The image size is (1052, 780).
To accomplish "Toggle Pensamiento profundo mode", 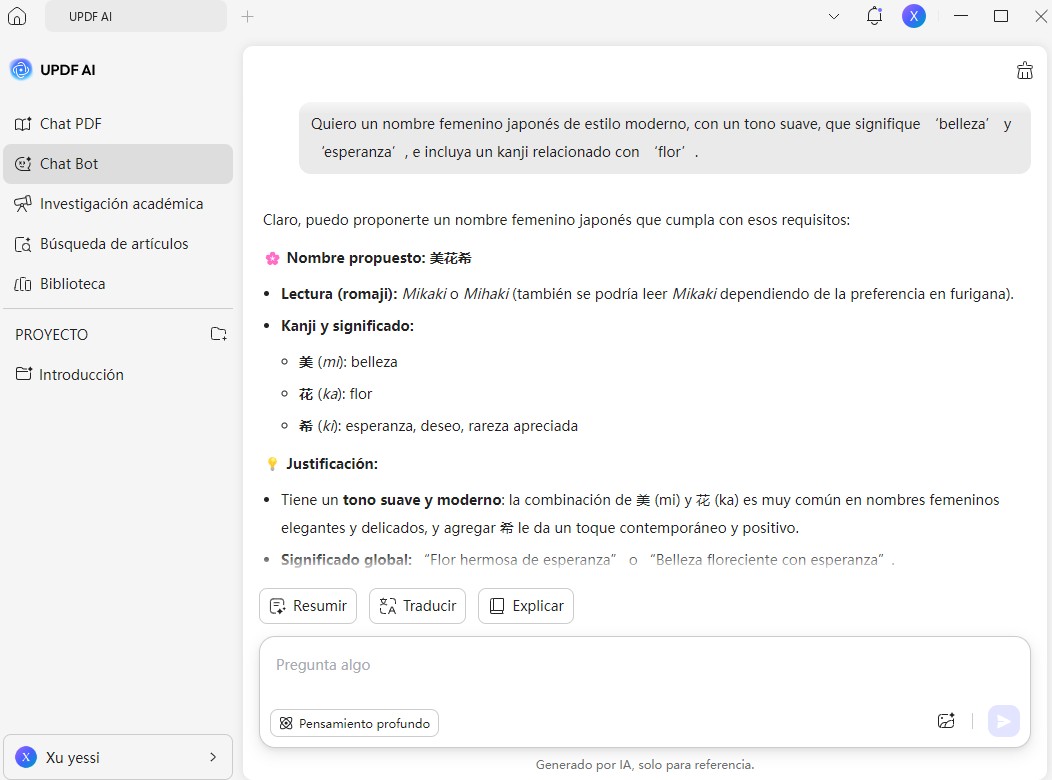I will [x=354, y=723].
